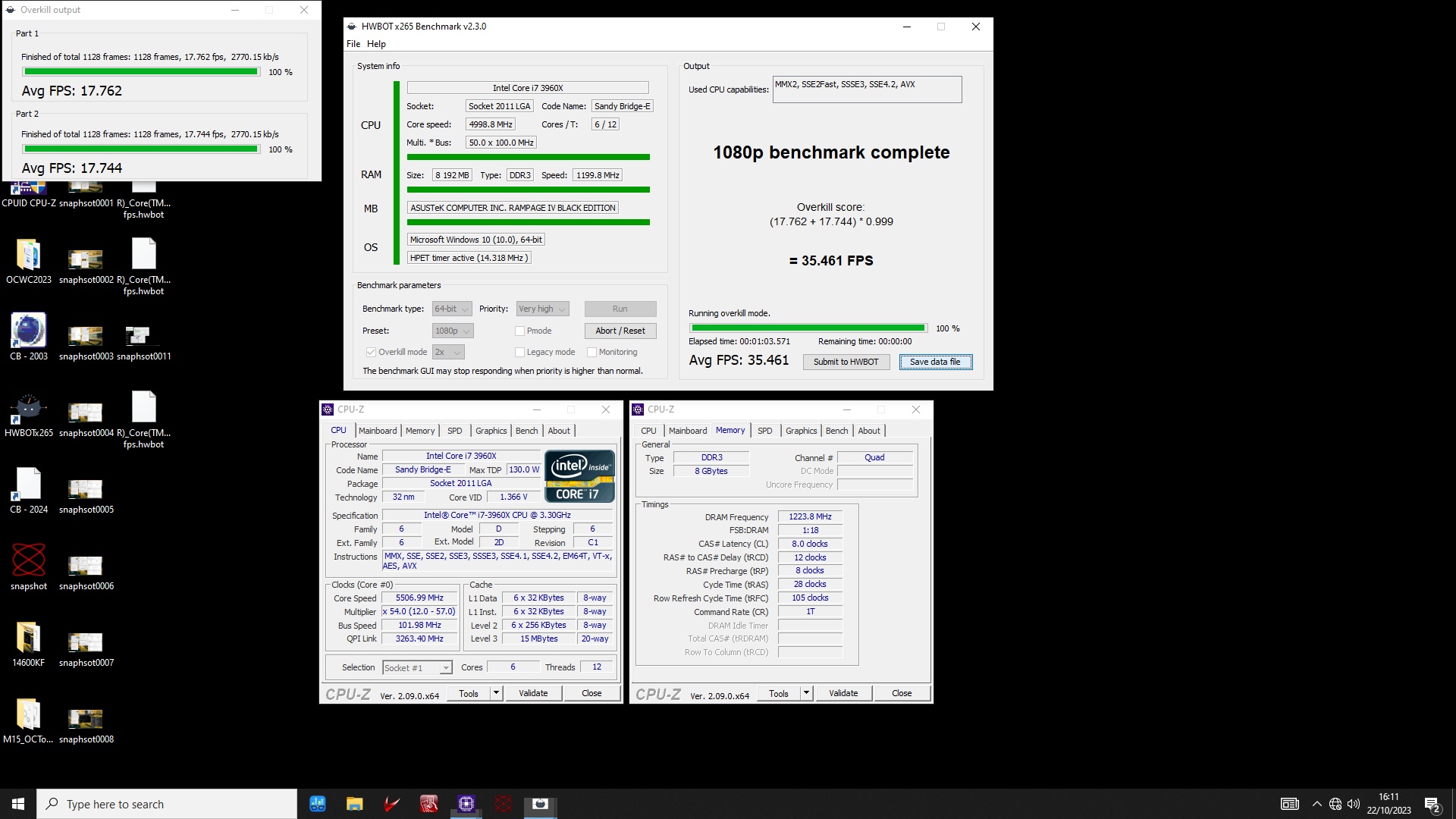1456x819 pixels.
Task: Click the Core Speed 5506.99 MHz value
Action: coord(419,598)
